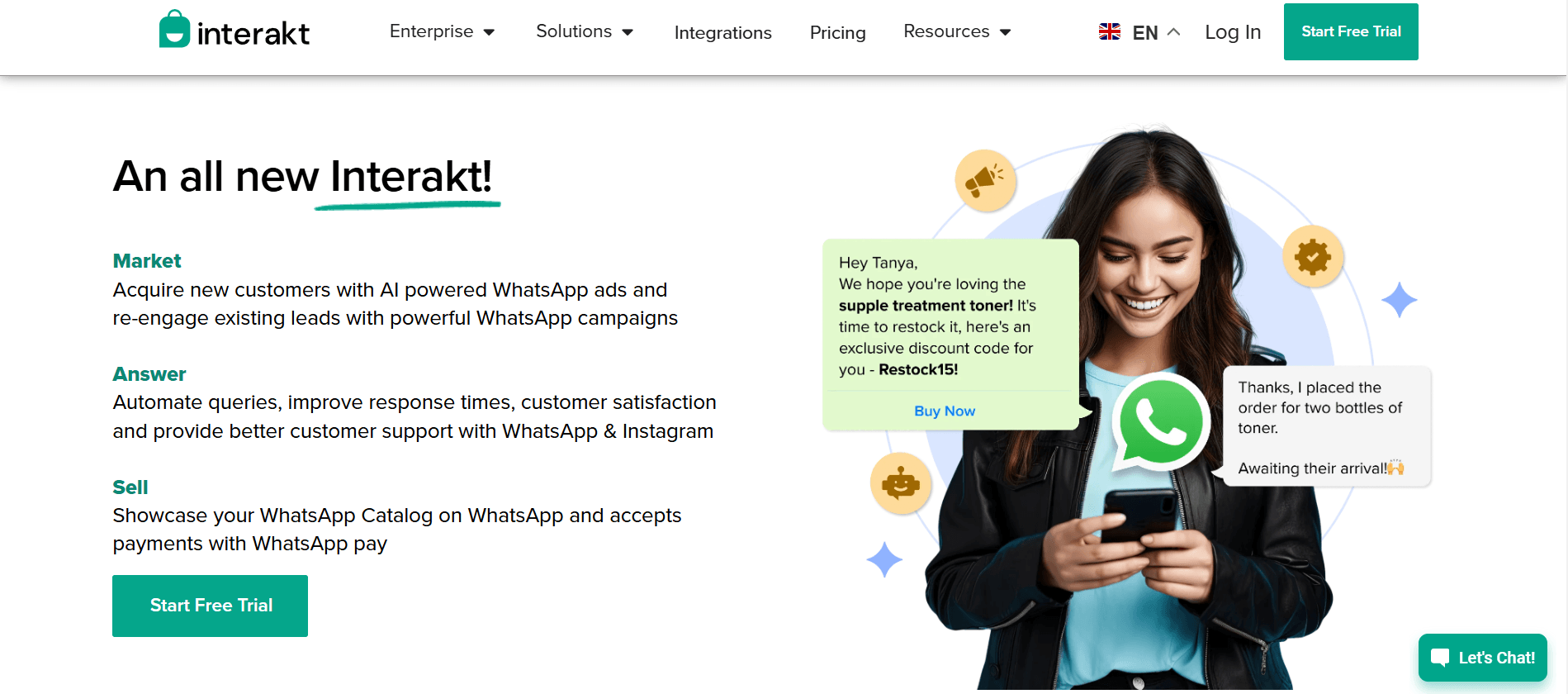Select the Market heading
Viewport: 1568px width, 694px height.
coord(147,261)
